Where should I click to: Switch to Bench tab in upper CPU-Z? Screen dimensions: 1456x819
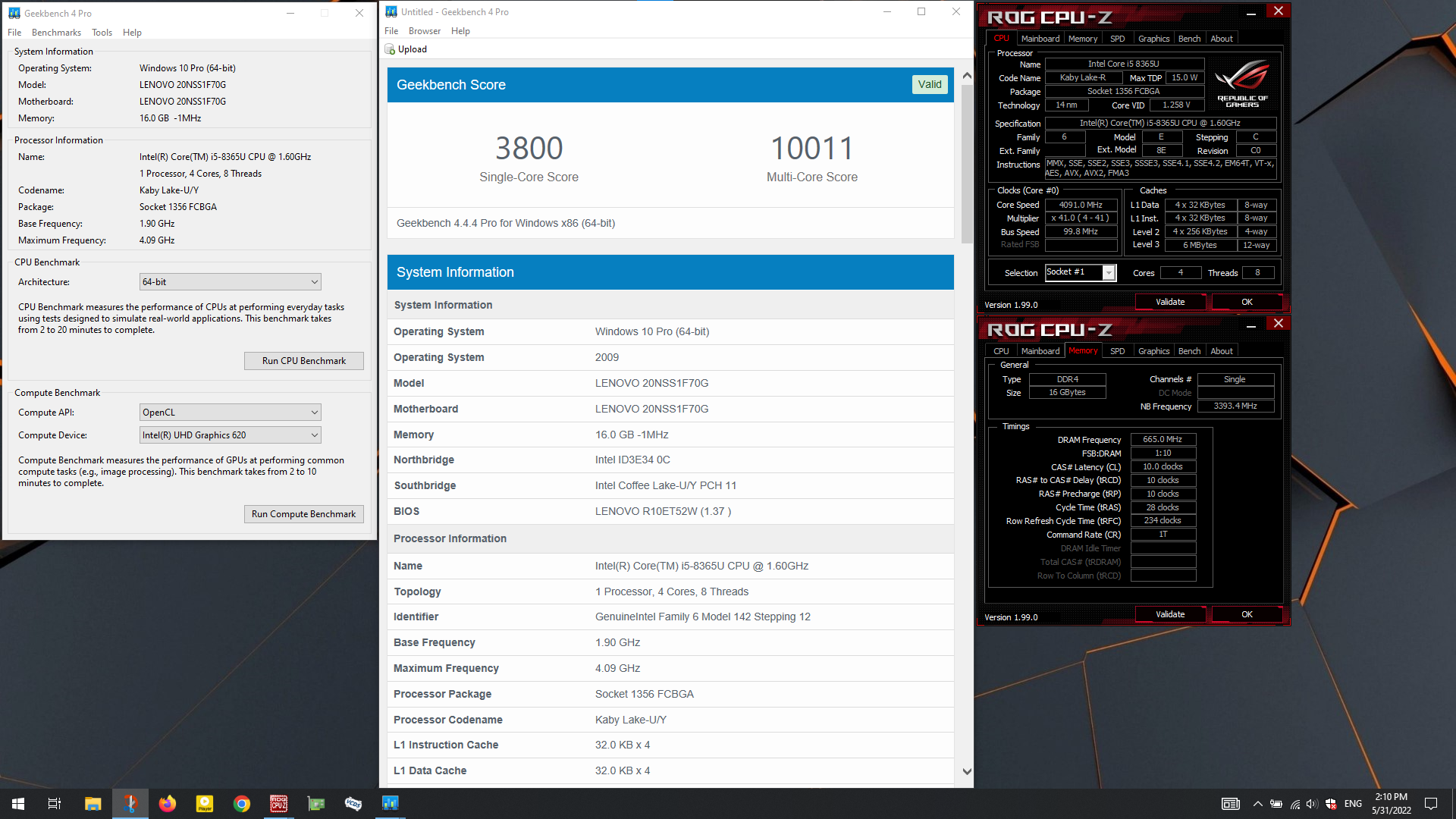tap(1189, 39)
